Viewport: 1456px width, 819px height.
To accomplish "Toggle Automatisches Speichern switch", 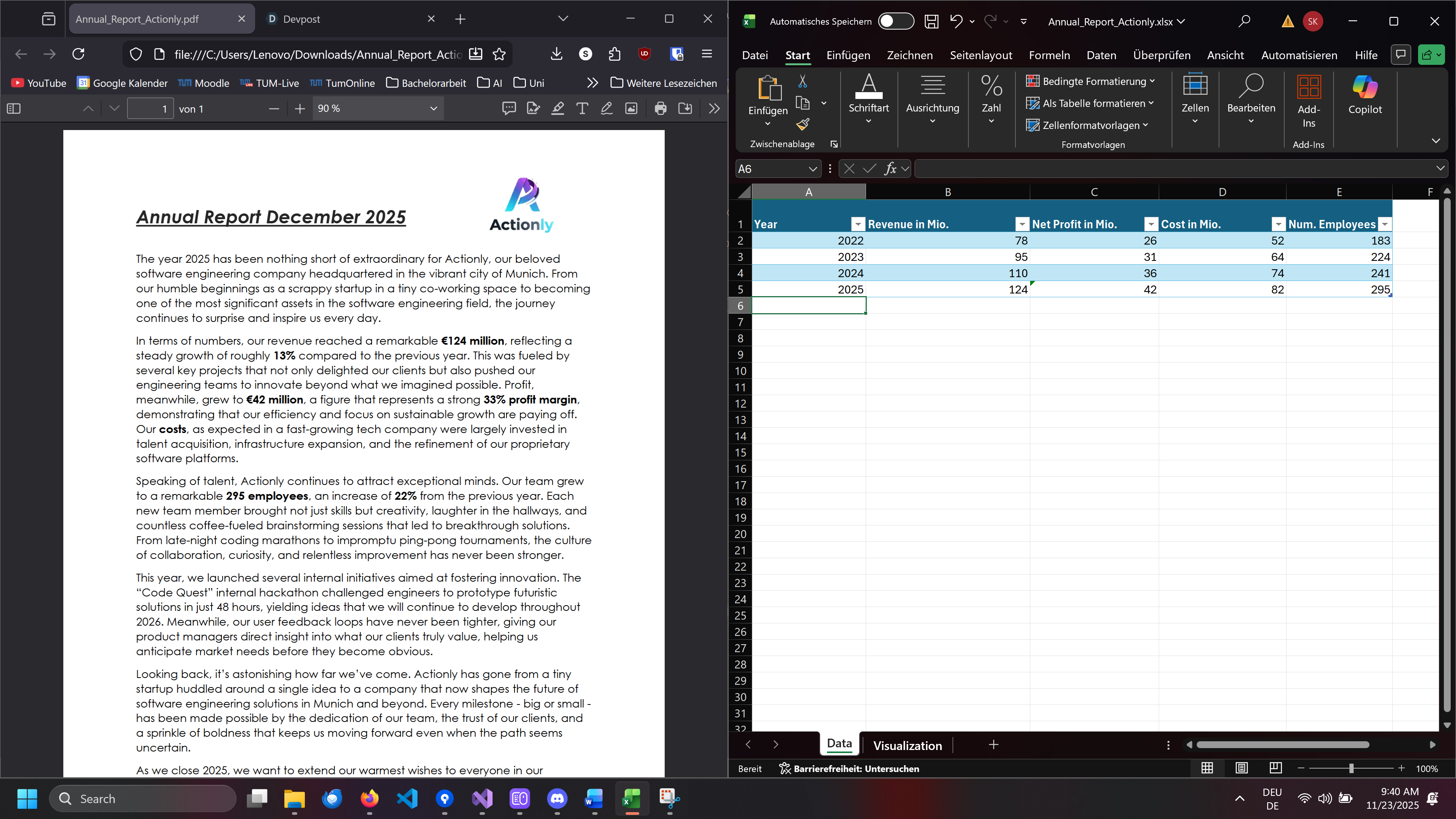I will (x=896, y=22).
